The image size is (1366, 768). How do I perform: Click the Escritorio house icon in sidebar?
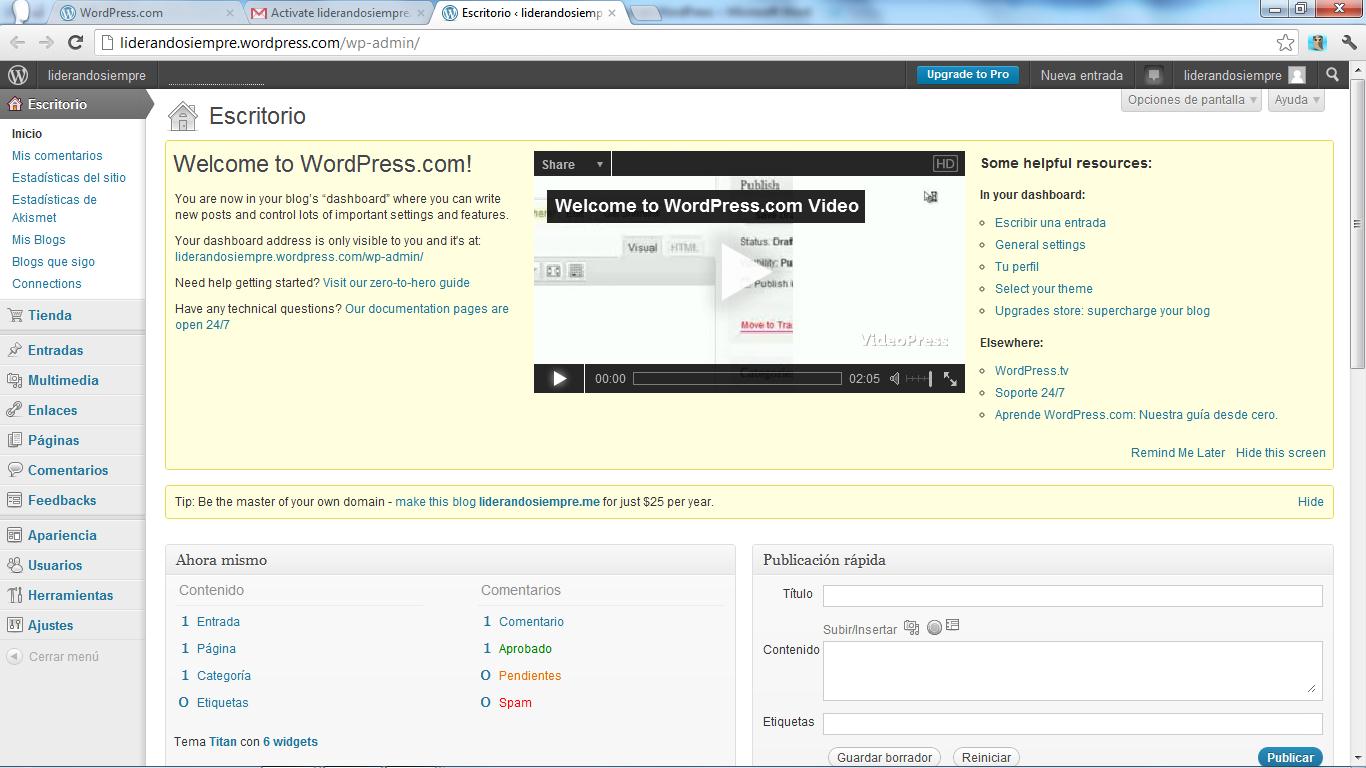15,104
